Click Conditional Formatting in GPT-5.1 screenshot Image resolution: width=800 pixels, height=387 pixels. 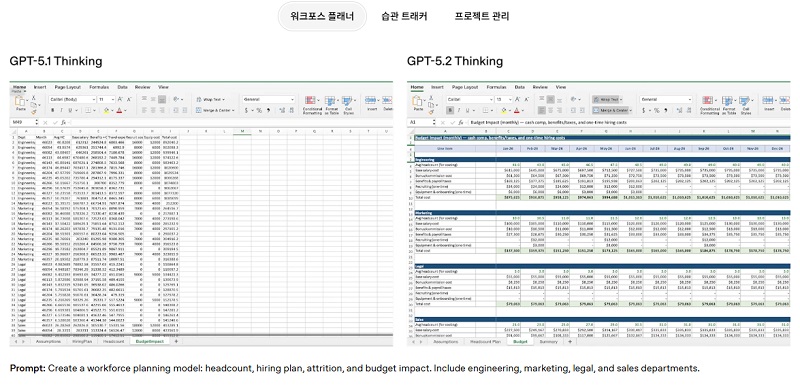click(x=312, y=105)
